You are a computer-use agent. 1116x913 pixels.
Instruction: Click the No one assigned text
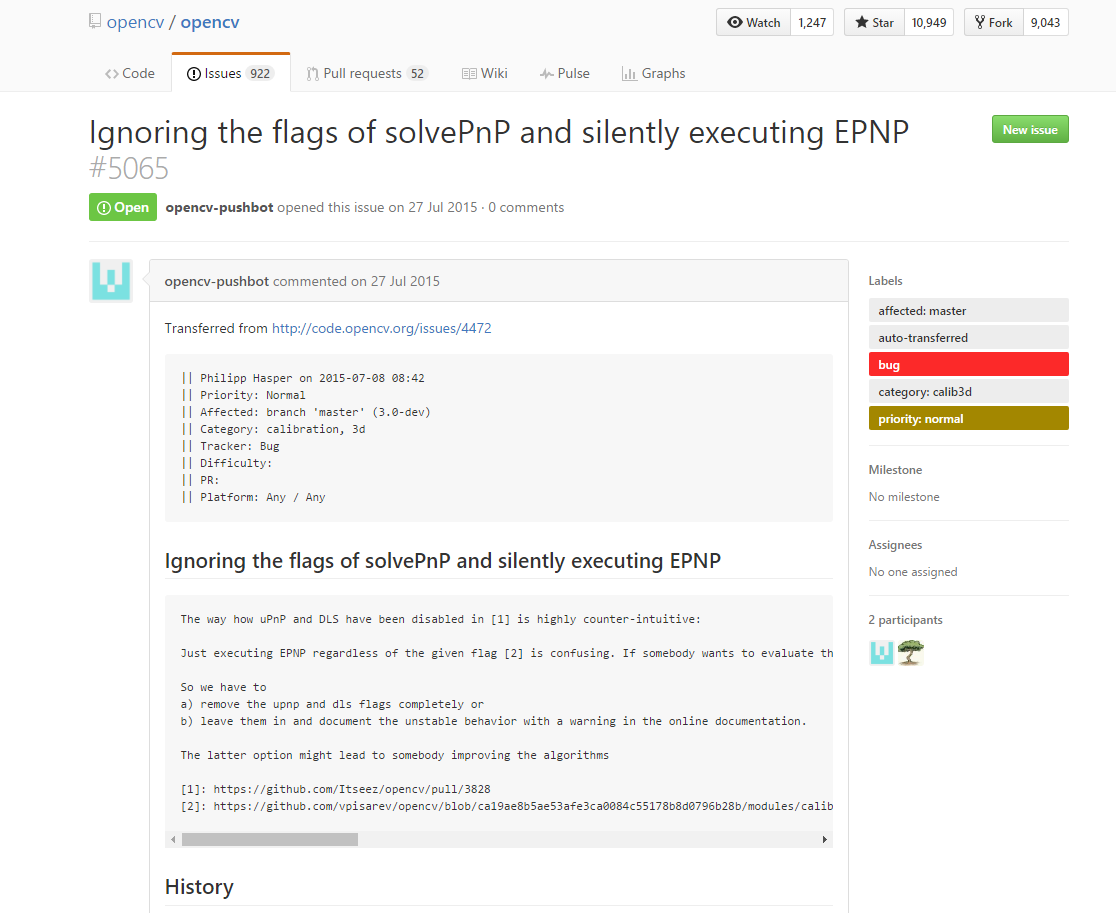click(x=913, y=571)
